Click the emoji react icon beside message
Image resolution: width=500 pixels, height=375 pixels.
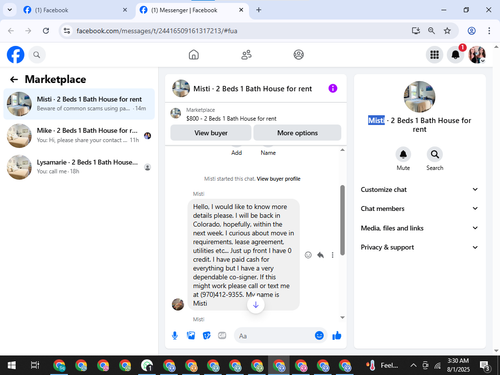point(308,255)
